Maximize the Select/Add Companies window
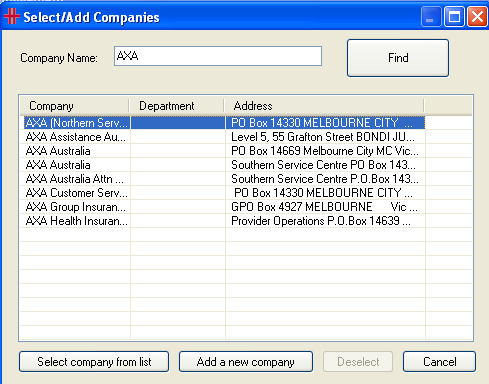Image resolution: width=489 pixels, height=384 pixels. [x=454, y=16]
